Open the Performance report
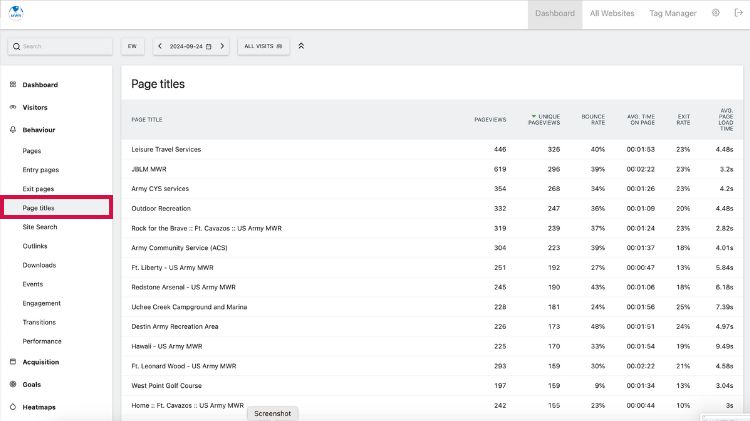This screenshot has height=421, width=750. pos(42,342)
